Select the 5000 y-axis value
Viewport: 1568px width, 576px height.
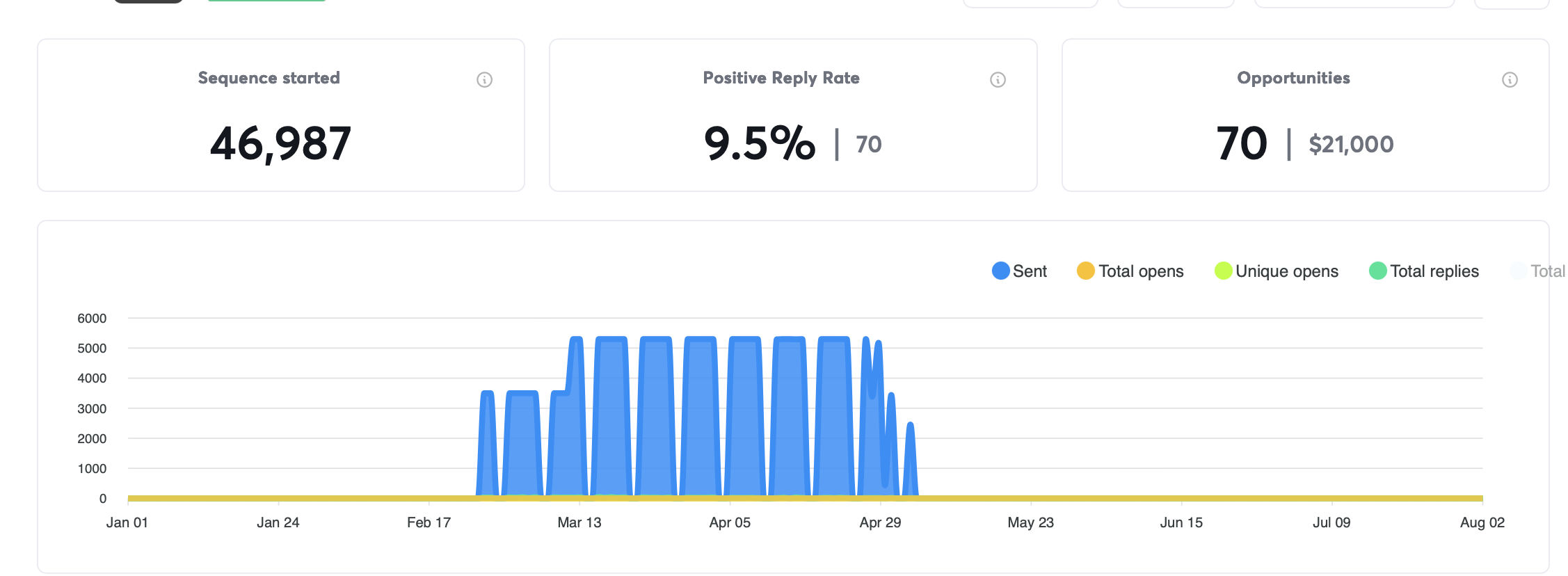[x=92, y=349]
